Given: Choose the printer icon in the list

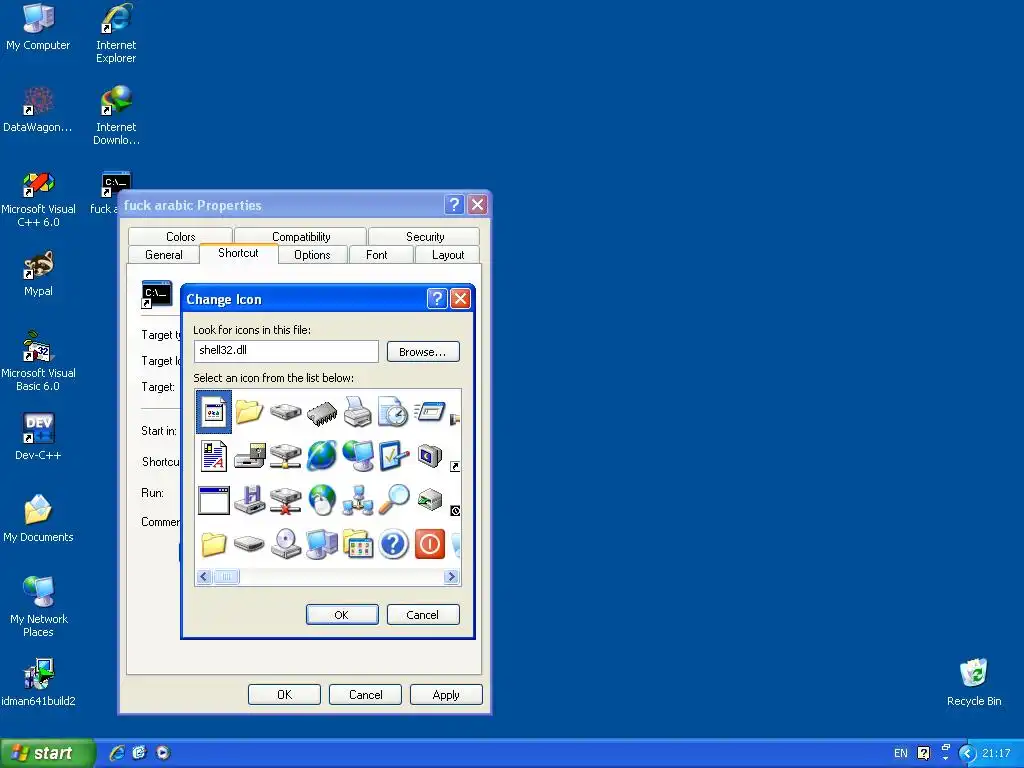Looking at the screenshot, I should (357, 411).
